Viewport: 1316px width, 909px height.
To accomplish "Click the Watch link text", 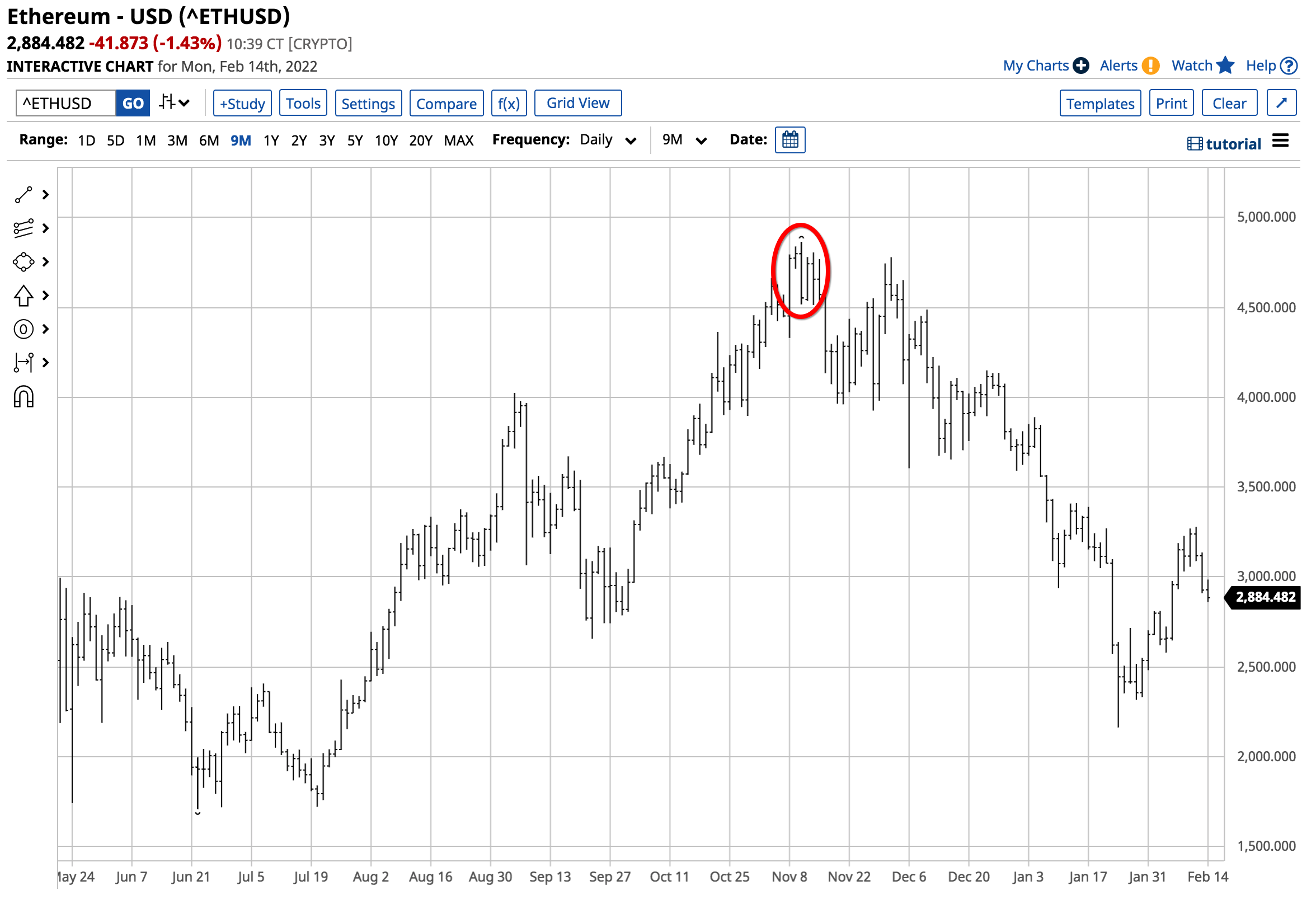I will tap(1191, 65).
